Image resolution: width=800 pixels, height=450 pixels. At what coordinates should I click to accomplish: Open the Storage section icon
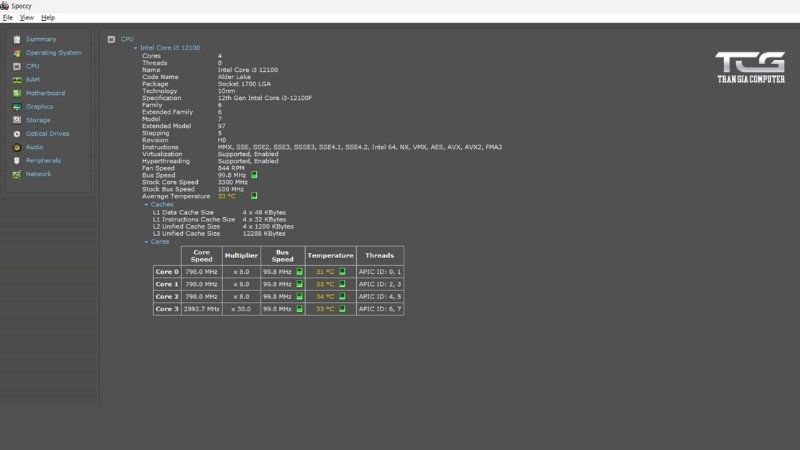click(17, 120)
